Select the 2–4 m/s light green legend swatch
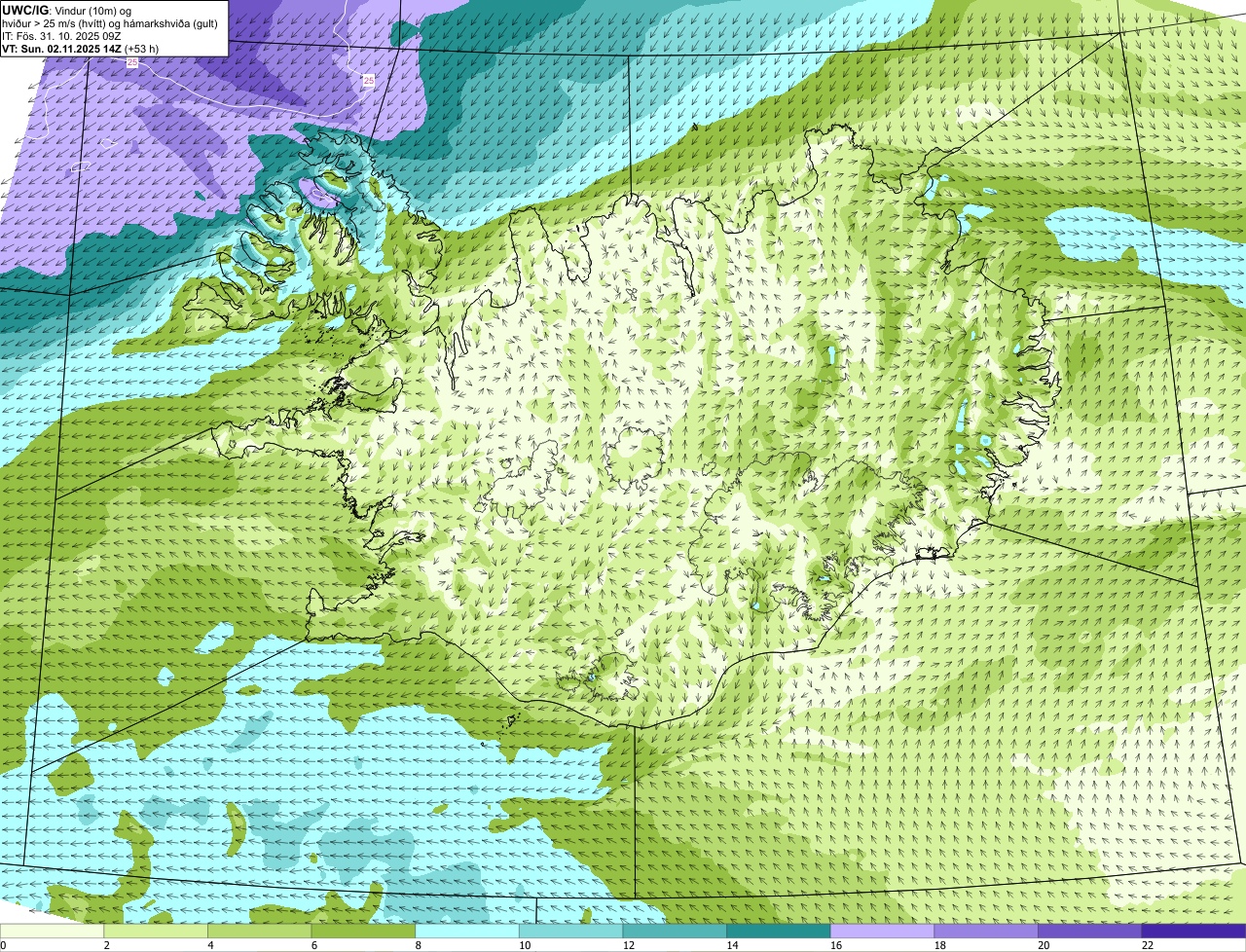Screen dimensions: 1246x952 156,932
